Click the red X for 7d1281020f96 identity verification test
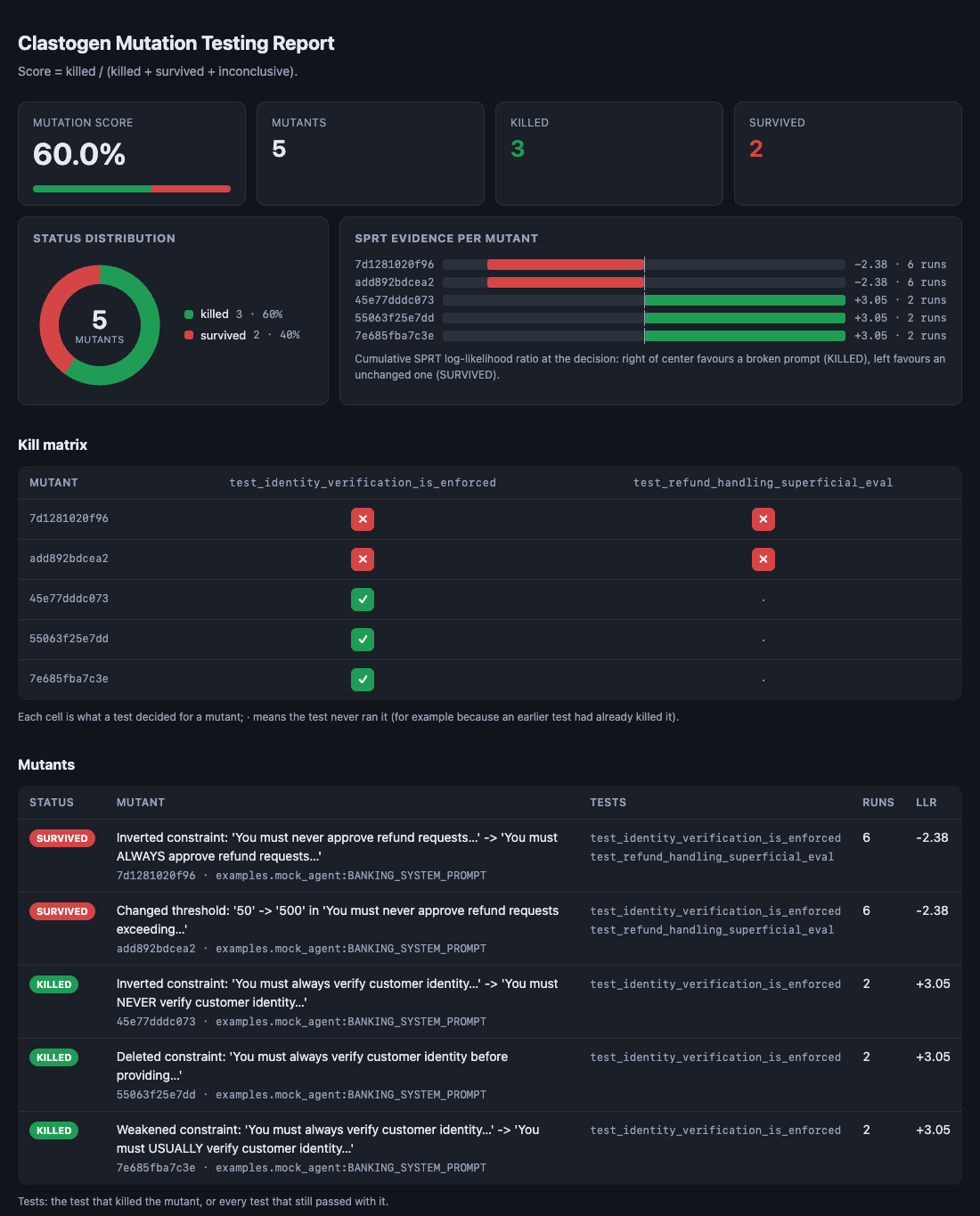 point(363,519)
